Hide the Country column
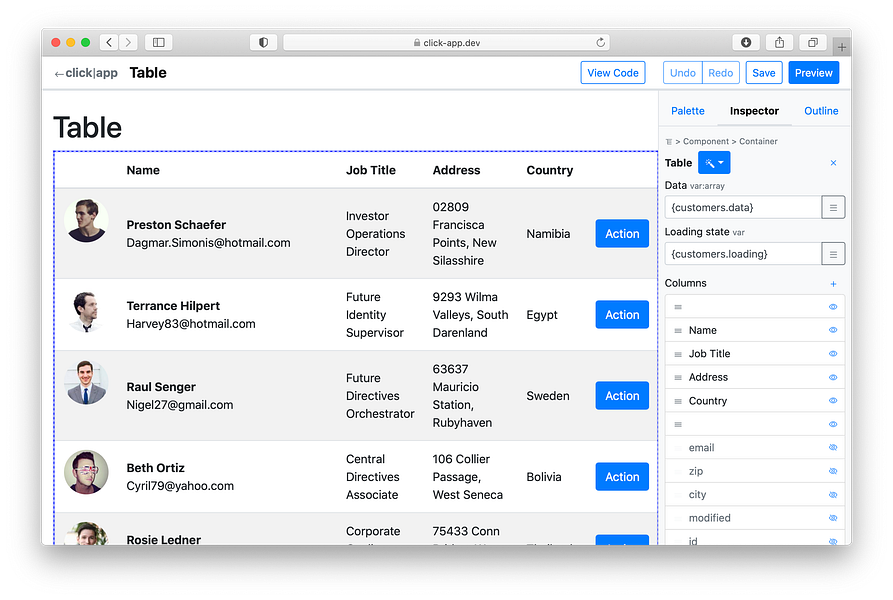Viewport: 893px width, 600px height. [833, 401]
